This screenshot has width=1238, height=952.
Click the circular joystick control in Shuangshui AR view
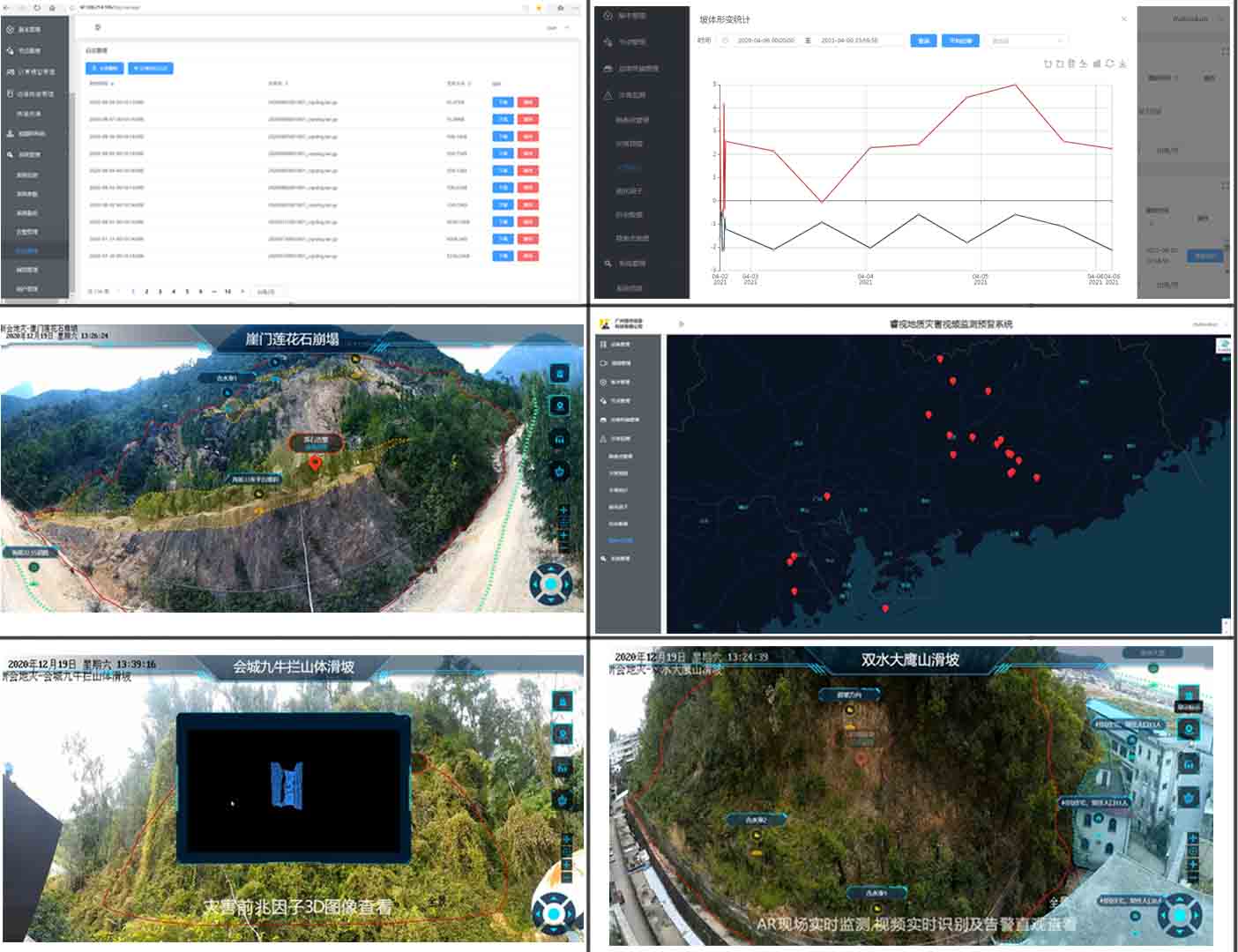1180,916
